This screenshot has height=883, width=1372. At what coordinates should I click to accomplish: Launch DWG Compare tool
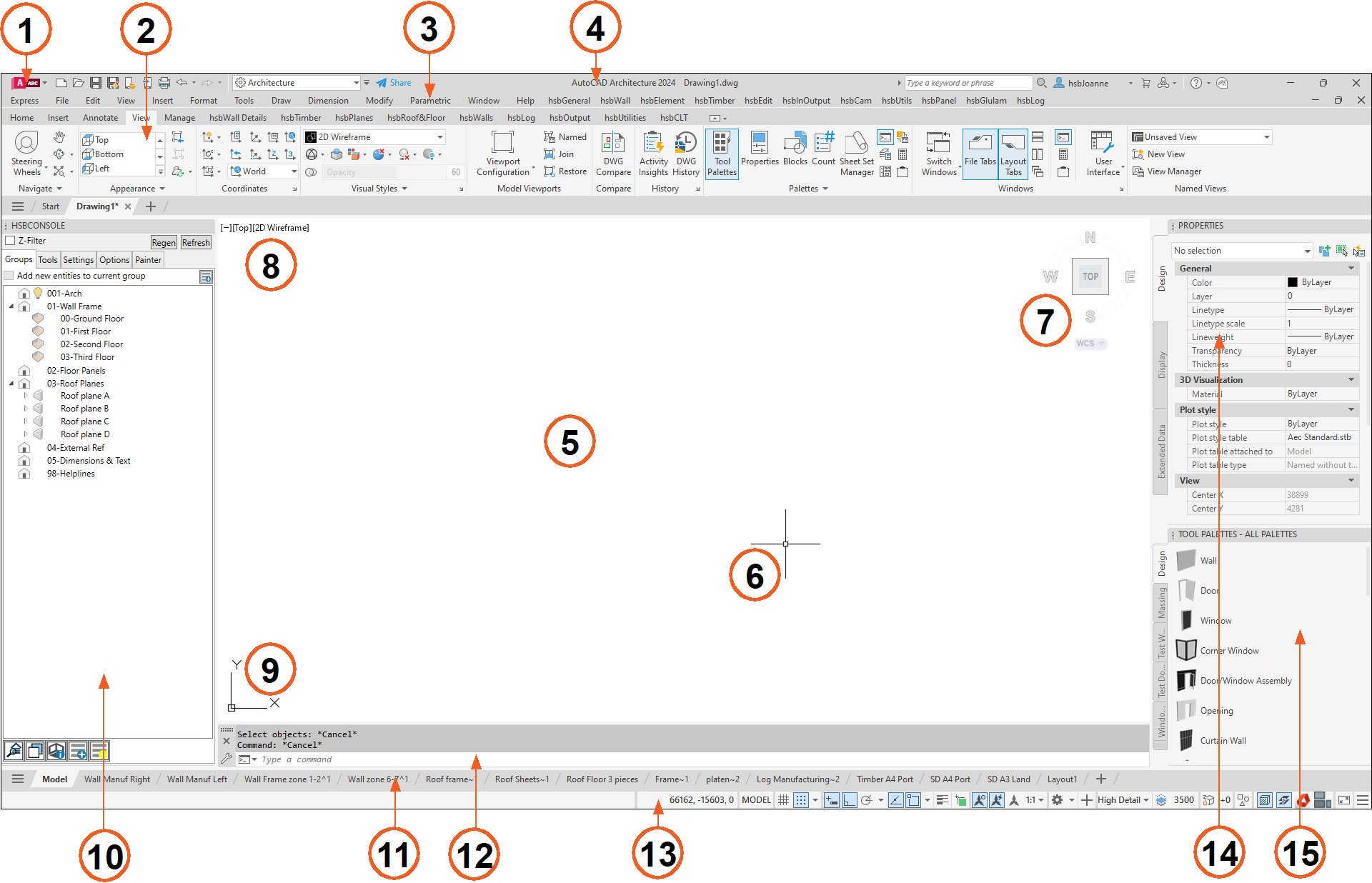pos(613,154)
